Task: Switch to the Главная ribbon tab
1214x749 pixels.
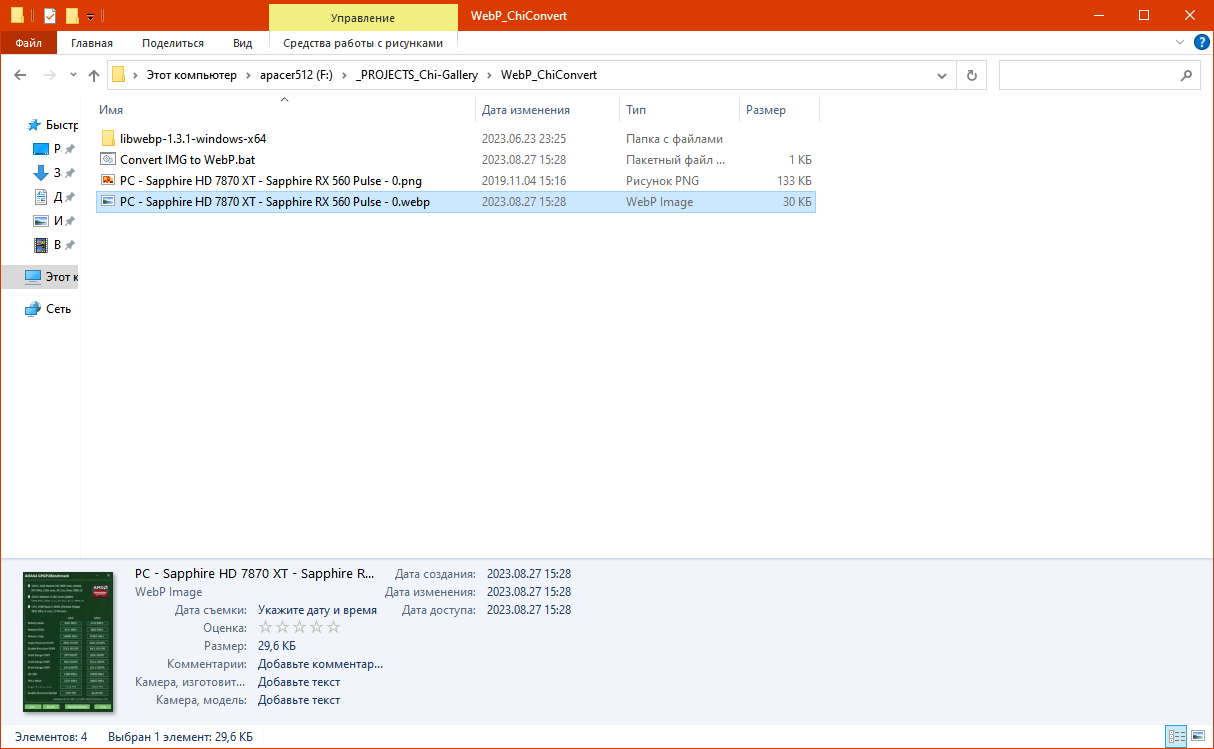Action: pos(92,43)
